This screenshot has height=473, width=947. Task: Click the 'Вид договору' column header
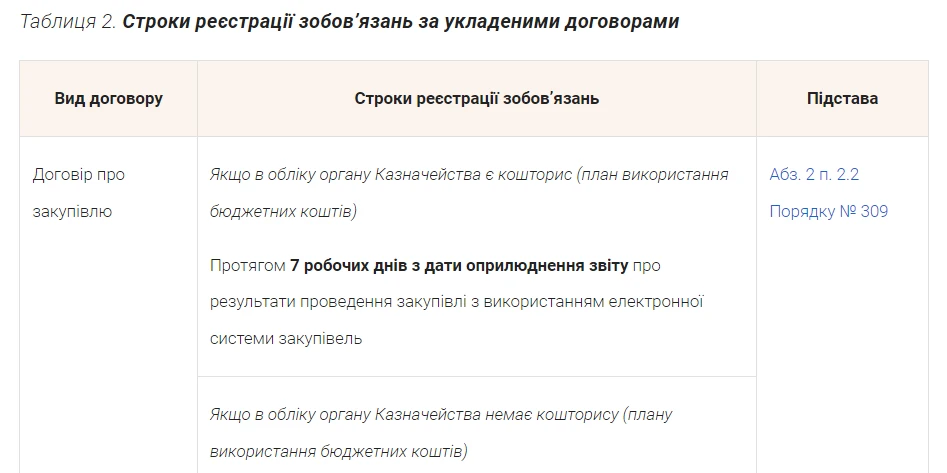(x=108, y=99)
